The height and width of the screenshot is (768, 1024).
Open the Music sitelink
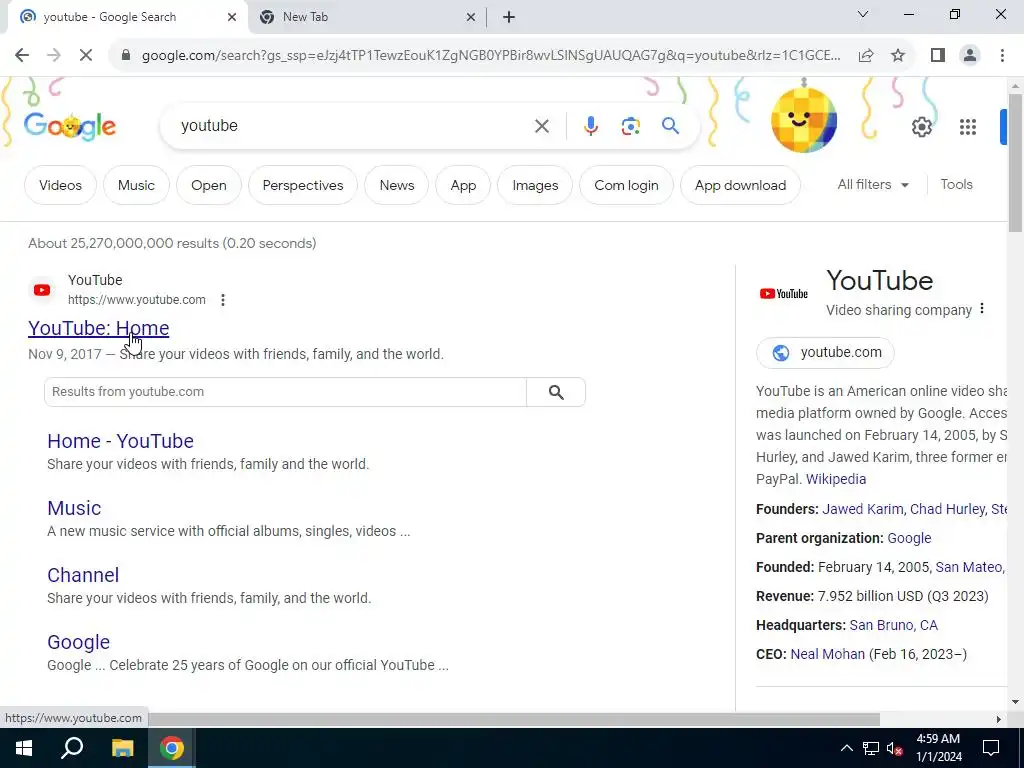click(74, 508)
